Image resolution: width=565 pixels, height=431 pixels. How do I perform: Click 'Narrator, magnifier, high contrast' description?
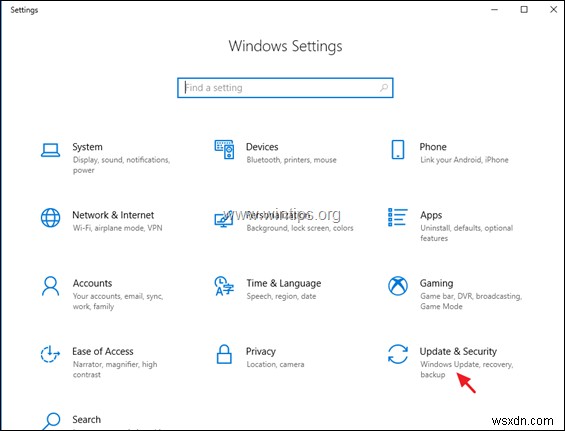(115, 369)
